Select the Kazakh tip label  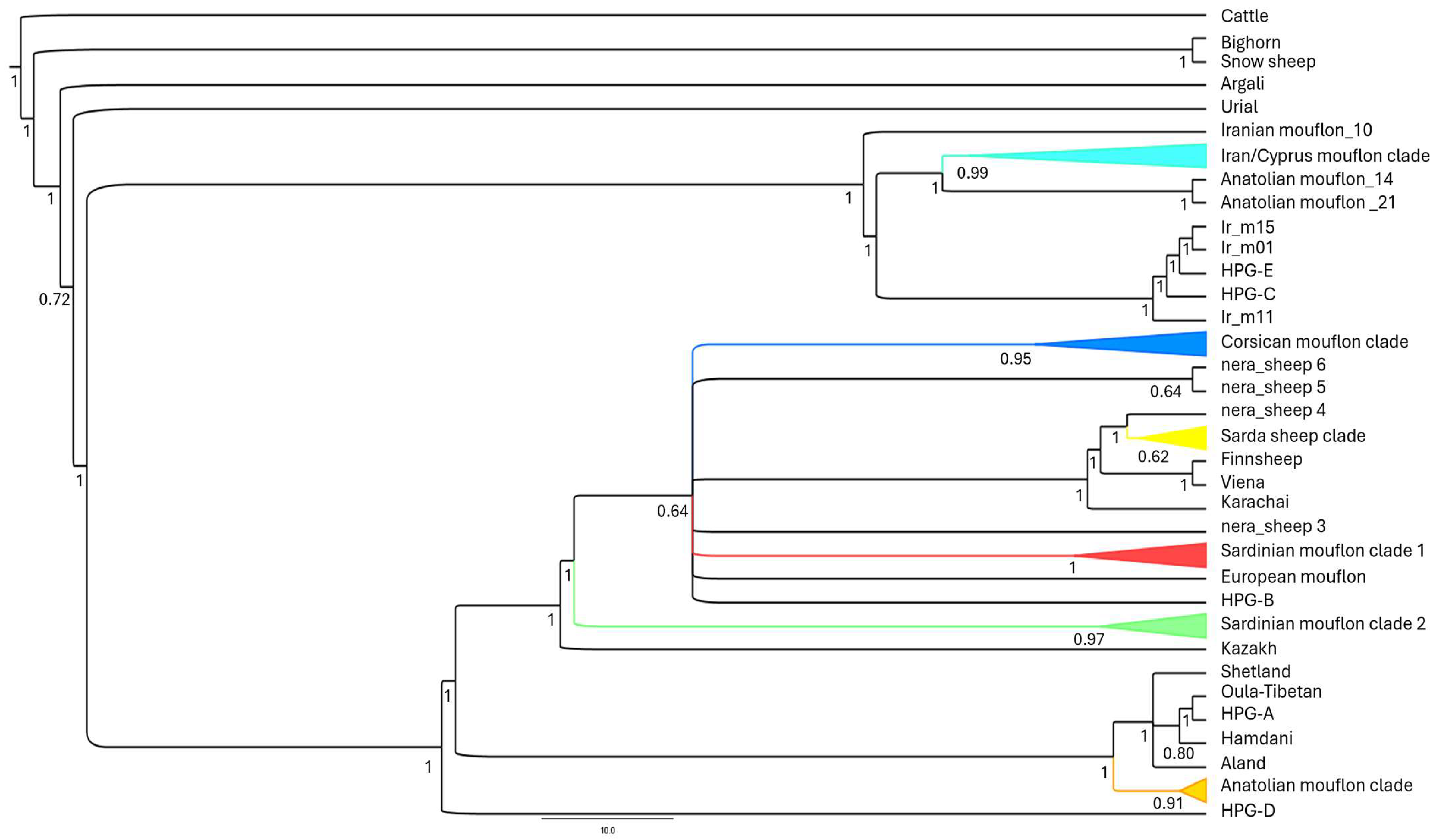coord(1248,649)
